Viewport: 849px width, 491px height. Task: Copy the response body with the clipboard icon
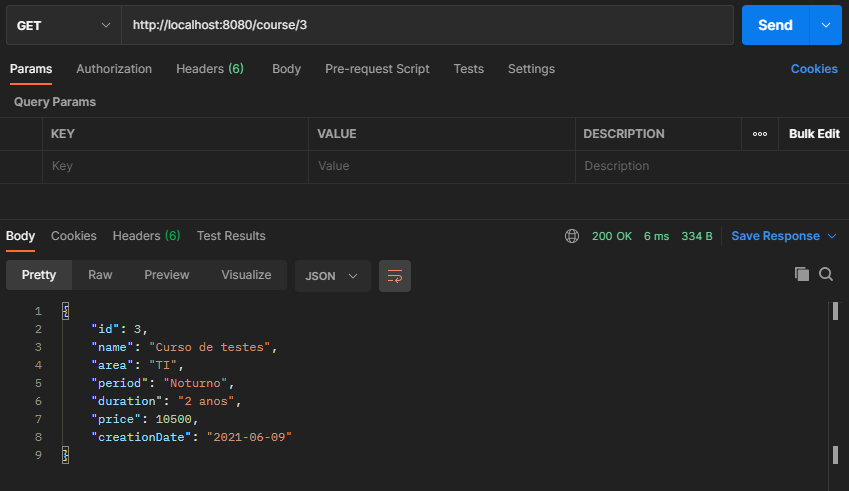pos(802,274)
